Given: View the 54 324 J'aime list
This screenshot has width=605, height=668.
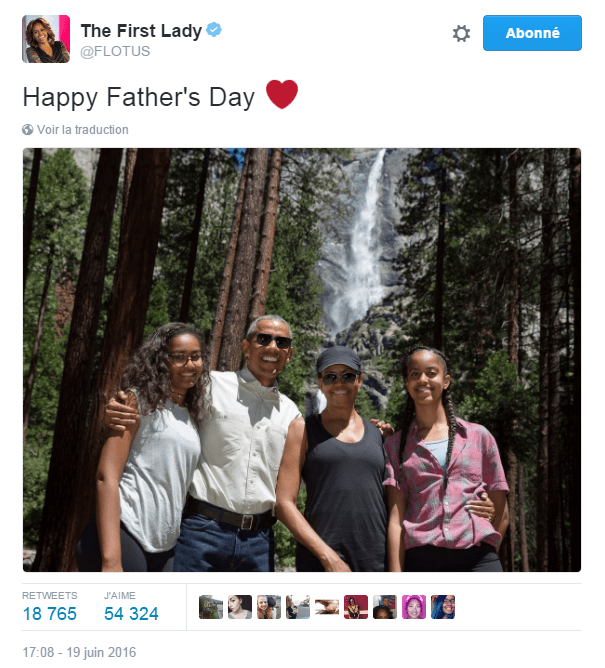Looking at the screenshot, I should [131, 613].
